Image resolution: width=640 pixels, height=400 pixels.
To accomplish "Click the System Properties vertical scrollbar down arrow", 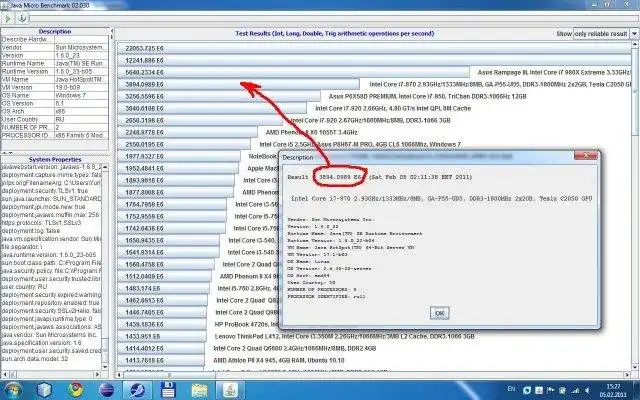I will (x=105, y=367).
